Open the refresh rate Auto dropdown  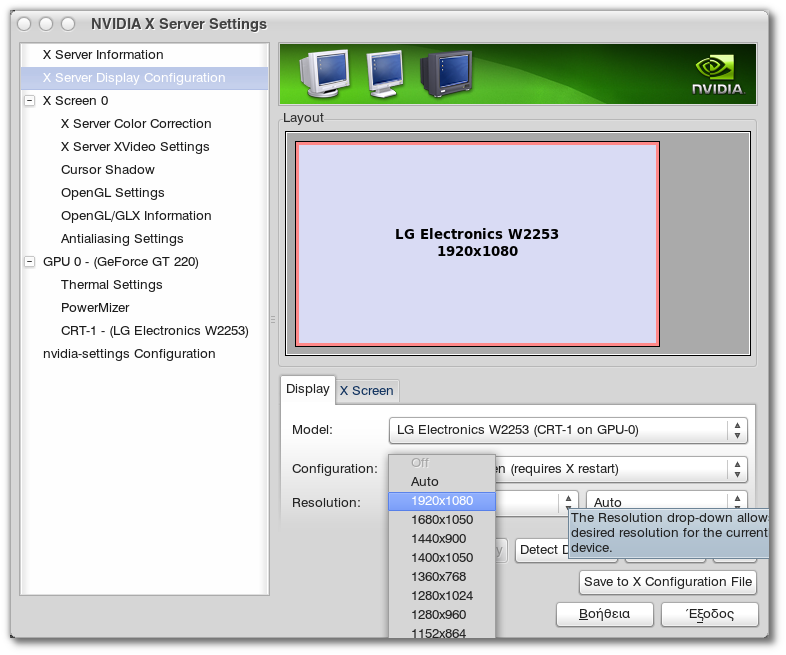[x=667, y=501]
